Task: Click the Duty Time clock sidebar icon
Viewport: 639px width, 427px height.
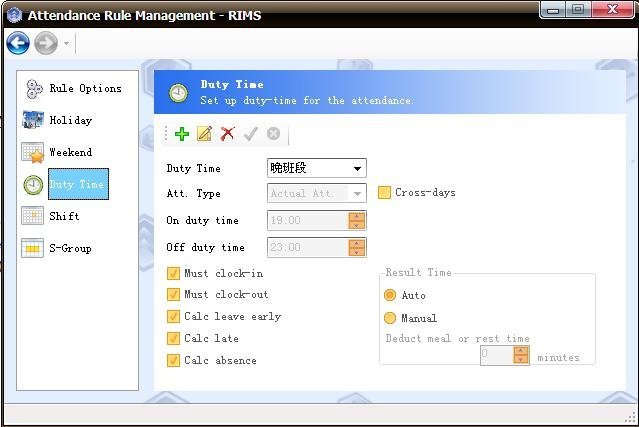Action: pyautogui.click(x=33, y=185)
